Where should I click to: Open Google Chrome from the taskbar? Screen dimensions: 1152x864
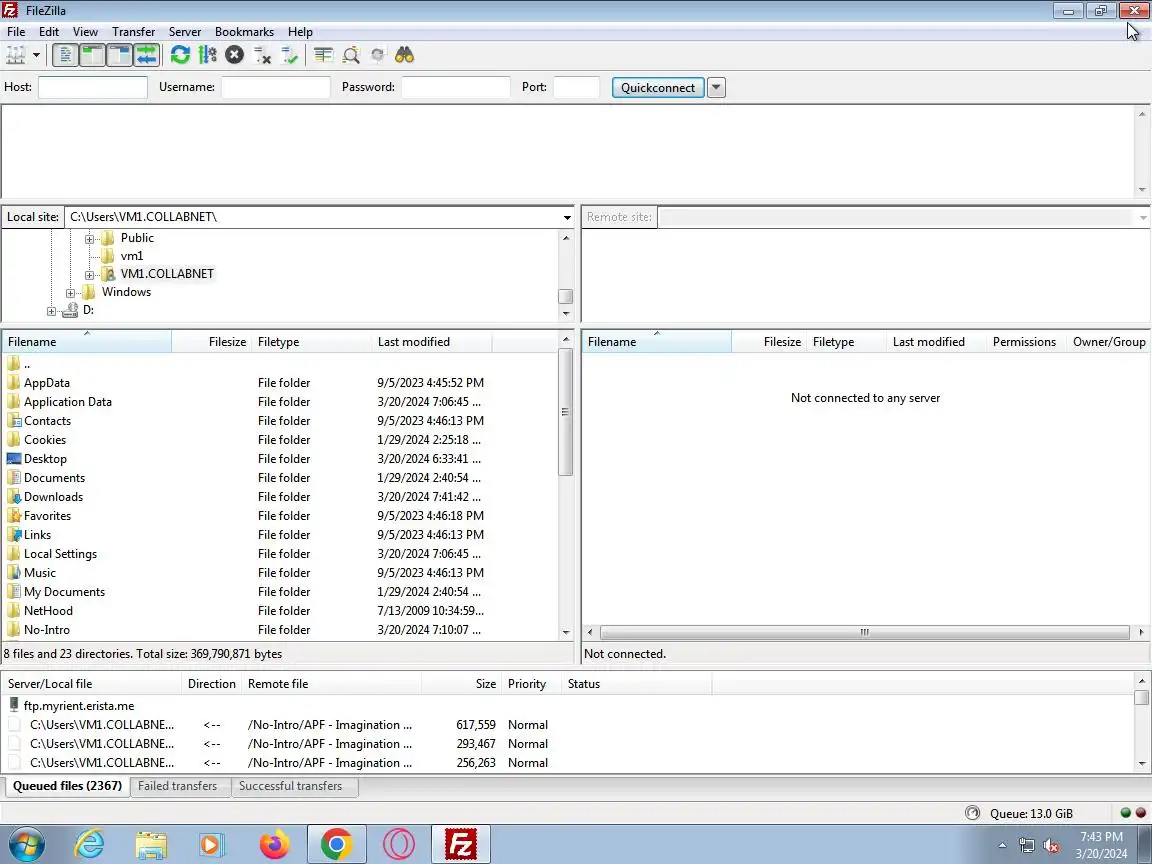[x=336, y=845]
